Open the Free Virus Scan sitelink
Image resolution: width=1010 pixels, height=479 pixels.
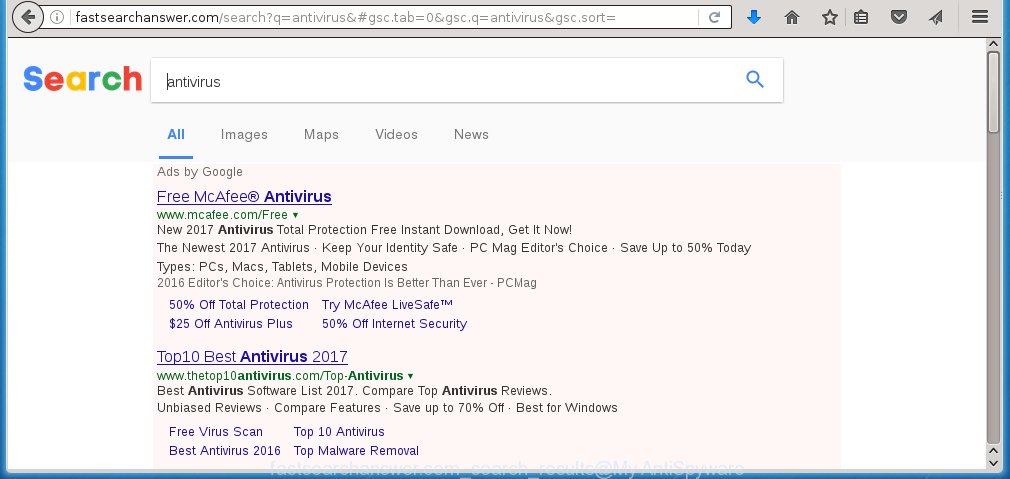(216, 432)
